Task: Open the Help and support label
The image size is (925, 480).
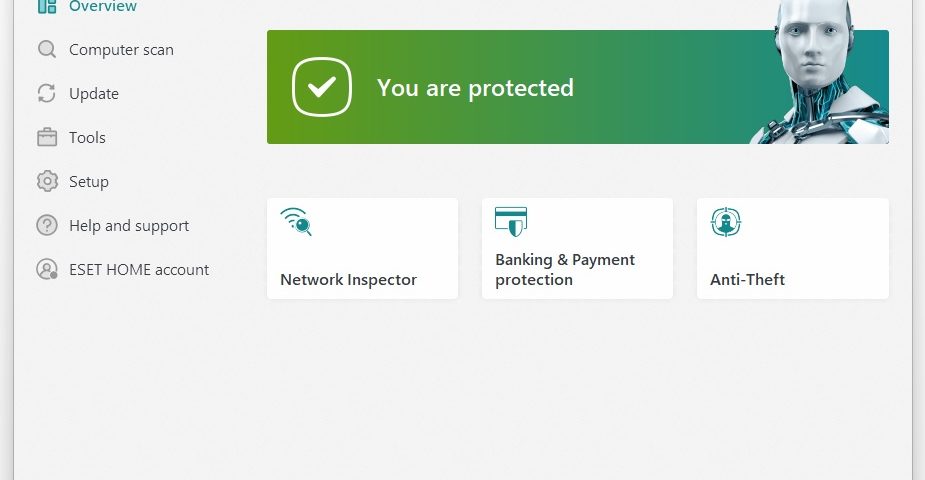Action: [x=129, y=226]
